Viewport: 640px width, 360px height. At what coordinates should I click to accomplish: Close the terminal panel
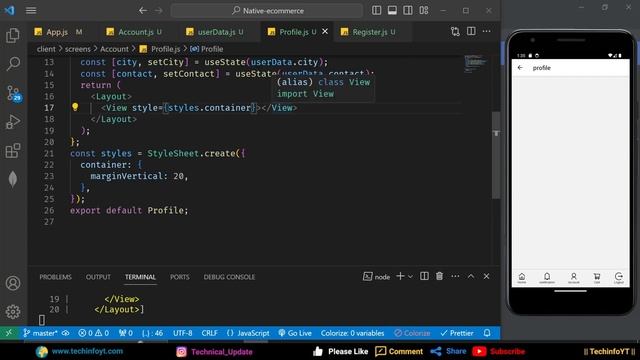point(487,276)
